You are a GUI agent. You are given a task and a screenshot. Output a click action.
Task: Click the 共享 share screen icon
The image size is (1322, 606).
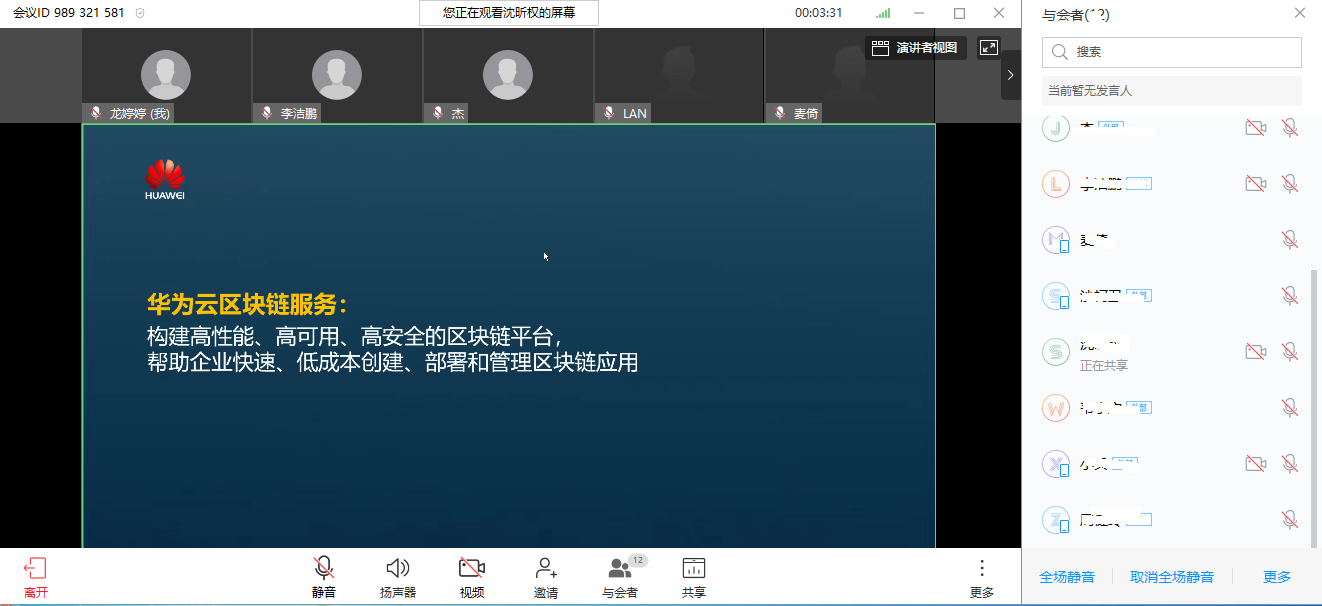coord(694,569)
